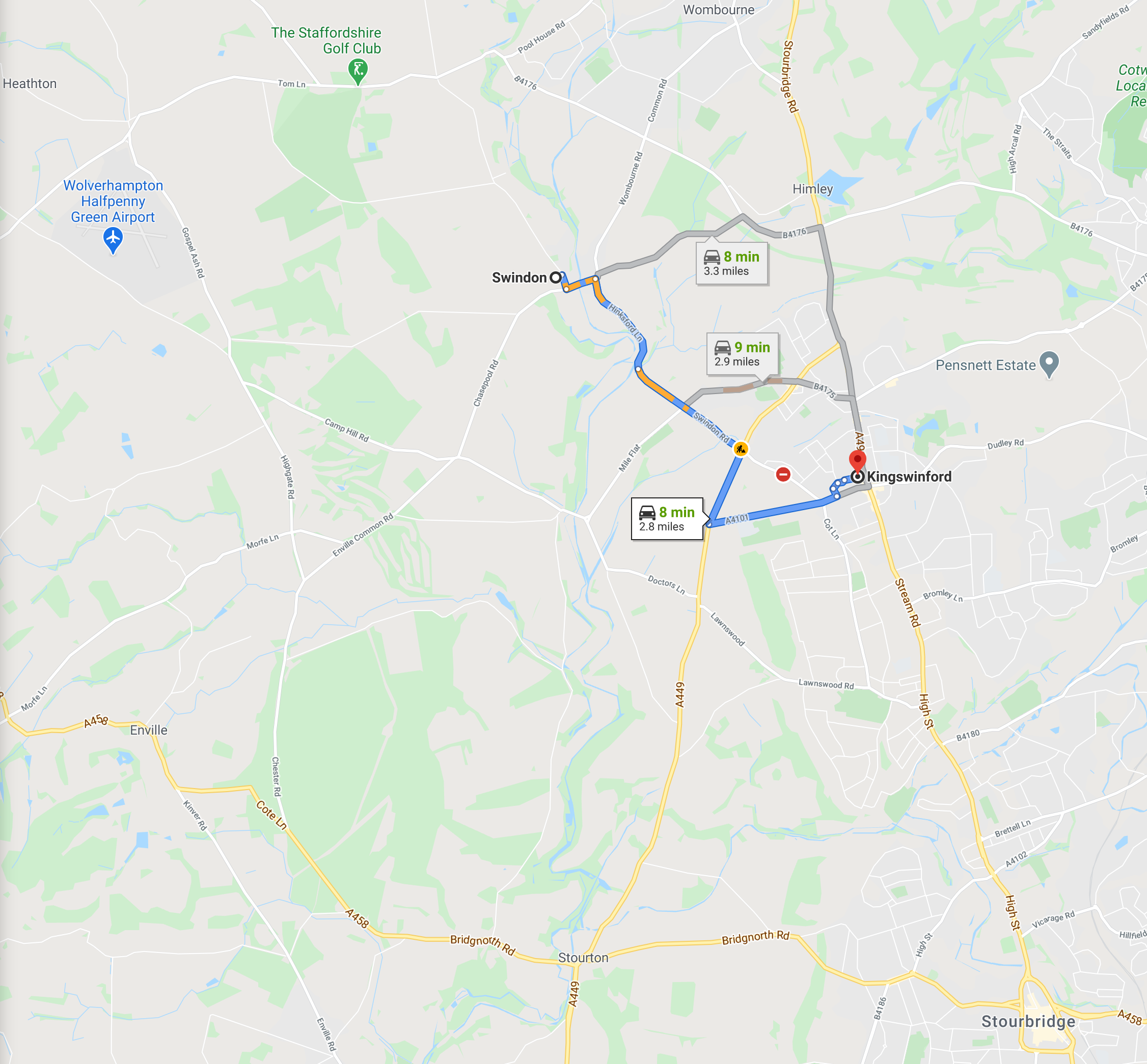This screenshot has height=1064, width=1147.
Task: Click the red destination pin at Kingswinford
Action: pyautogui.click(x=857, y=463)
